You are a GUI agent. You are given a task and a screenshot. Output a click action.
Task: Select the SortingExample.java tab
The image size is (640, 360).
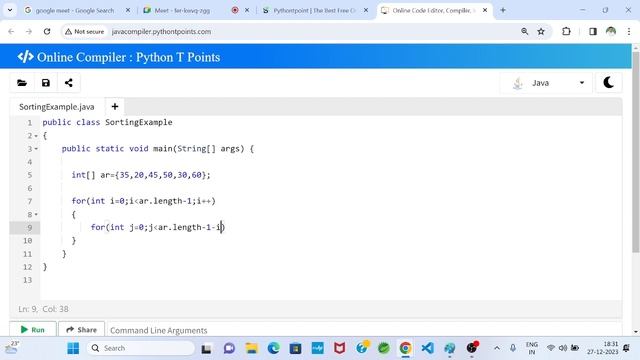[x=57, y=107]
